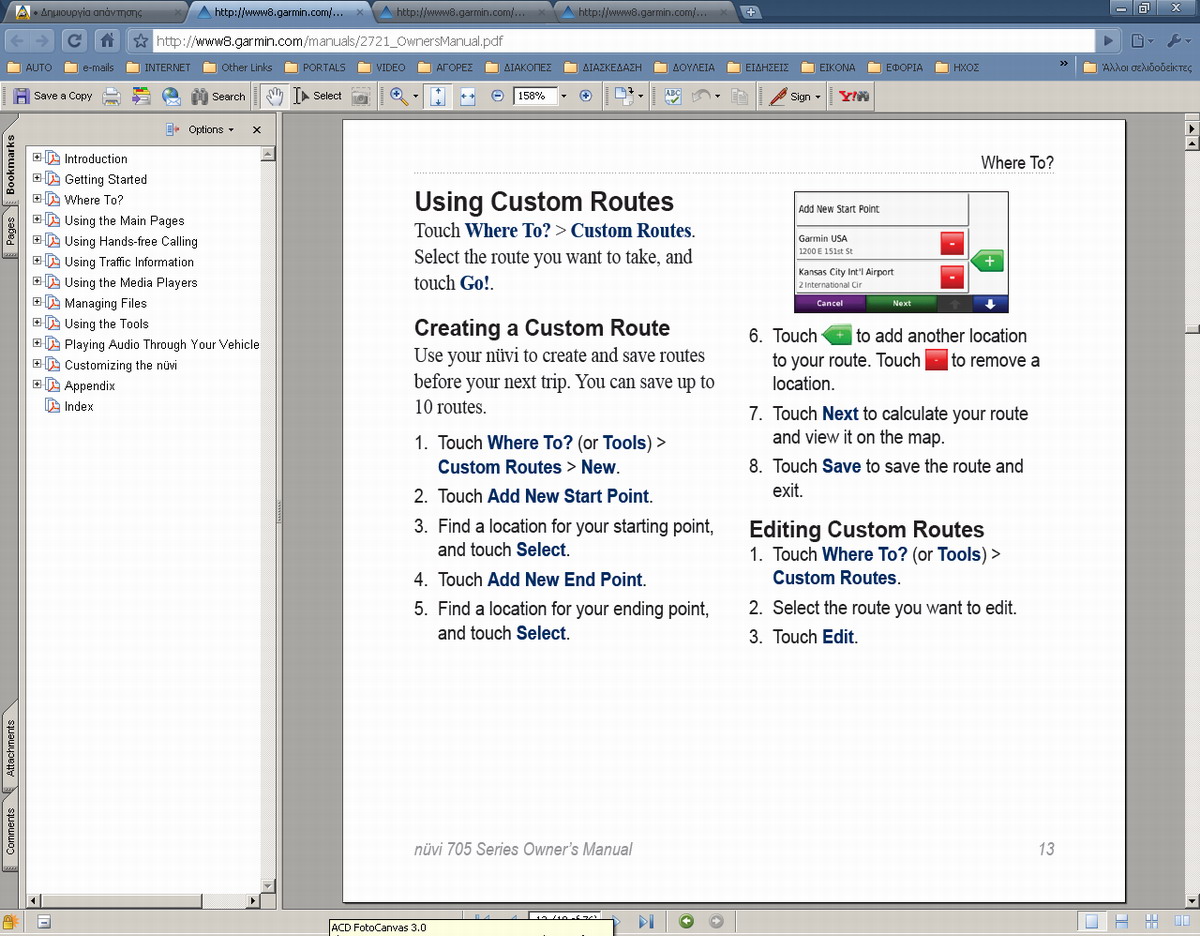Screen dimensions: 1200x936
Task: Open the INTERNET bookmarks folder
Action: coord(158,68)
